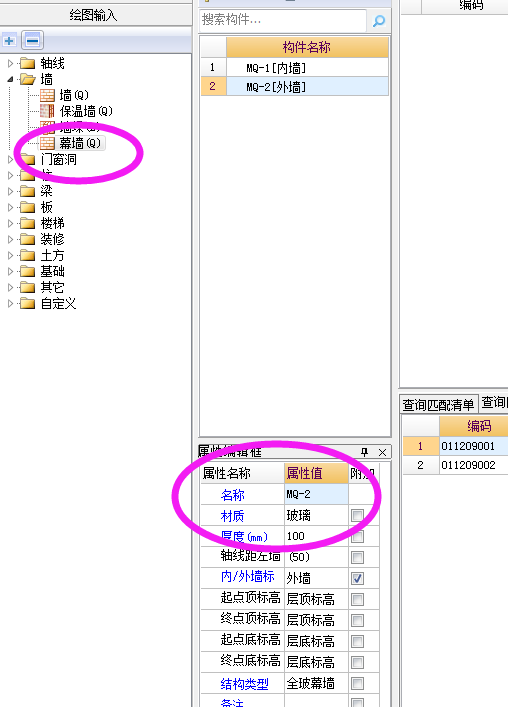This screenshot has height=707, width=508.
Task: Click the collapse-all minus icon
Action: (32, 41)
